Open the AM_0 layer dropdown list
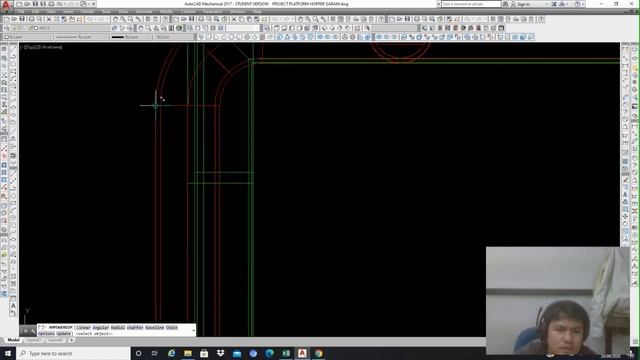The height and width of the screenshot is (360, 640). [61, 28]
